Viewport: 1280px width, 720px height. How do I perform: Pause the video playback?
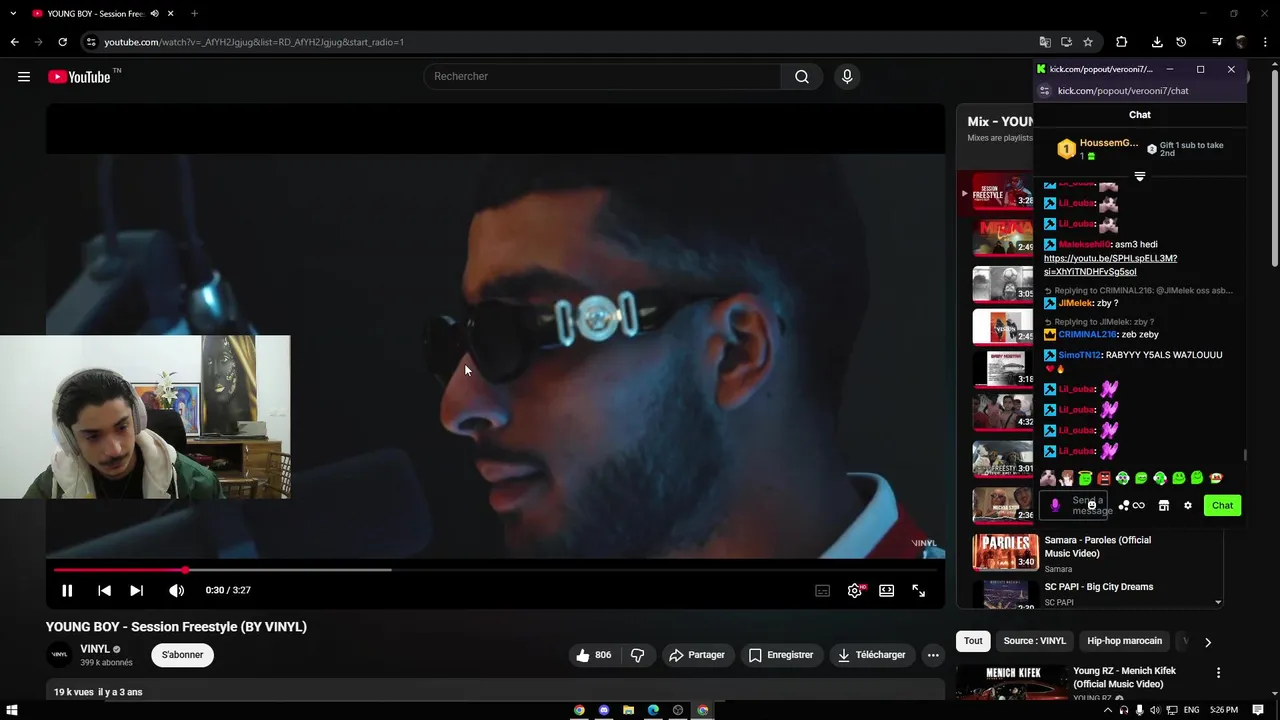[x=67, y=591]
